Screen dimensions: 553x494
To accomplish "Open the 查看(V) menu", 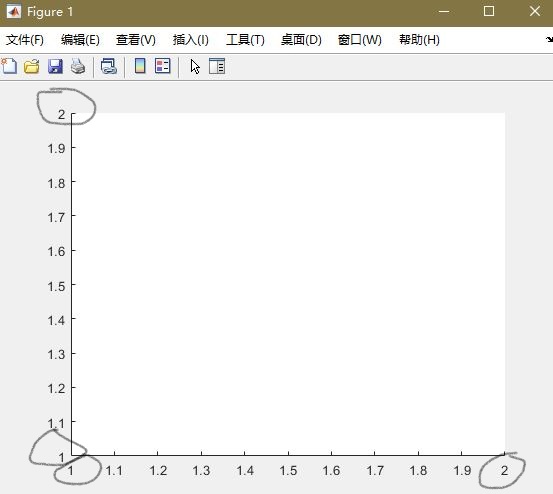I will 136,40.
